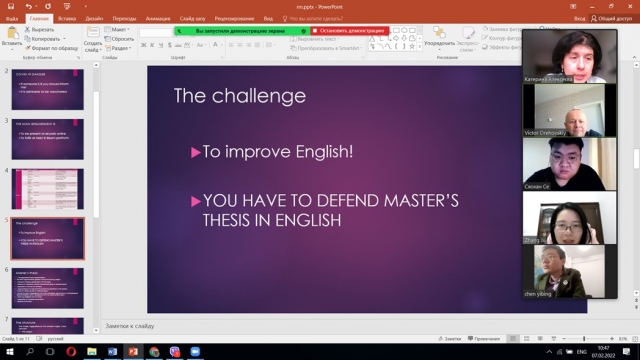Image resolution: width=640 pixels, height=360 pixels.
Task: Open the Zoom app in taskbar
Action: [195, 351]
